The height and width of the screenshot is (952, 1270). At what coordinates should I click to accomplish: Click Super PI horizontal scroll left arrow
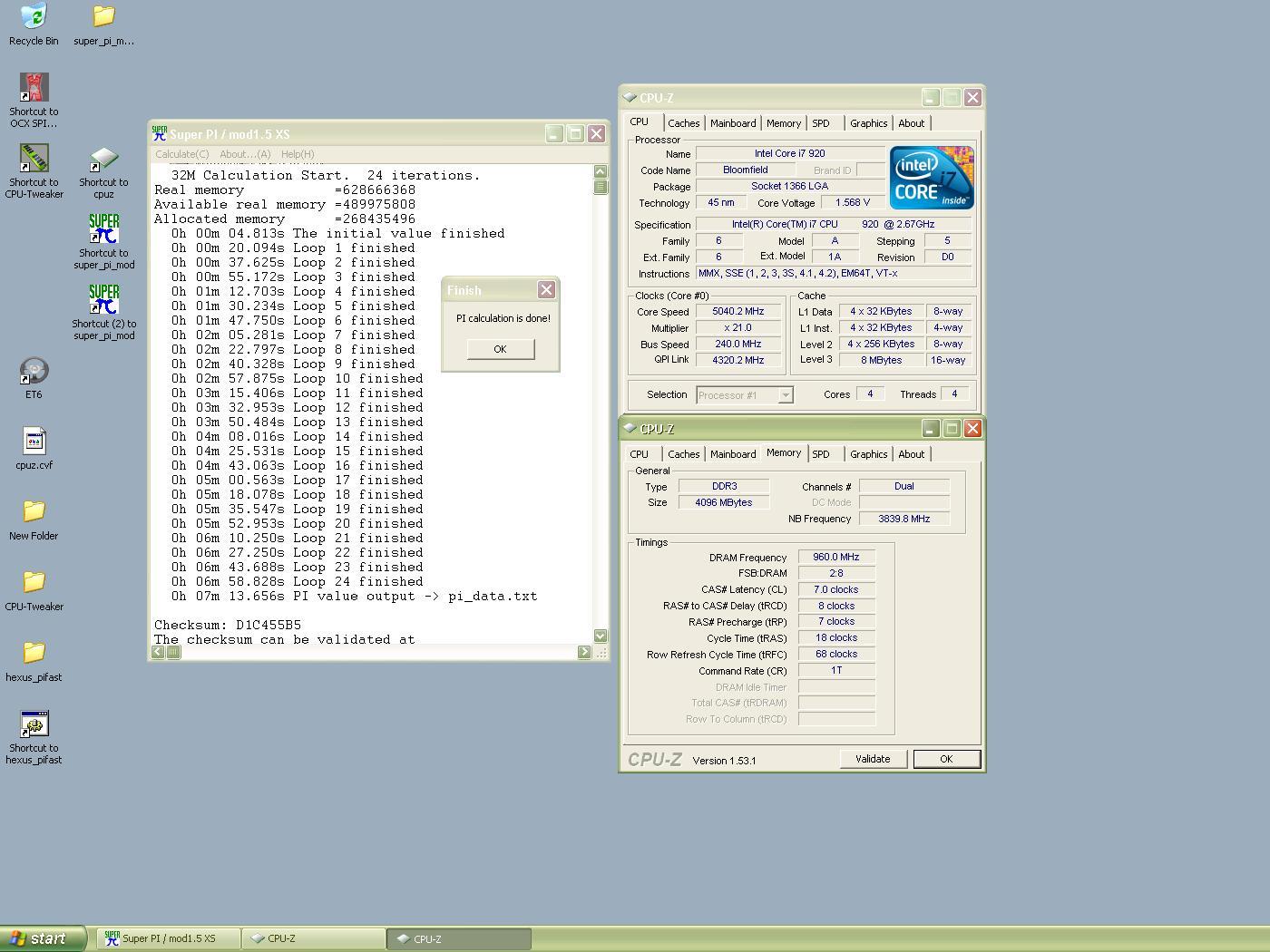click(x=159, y=652)
